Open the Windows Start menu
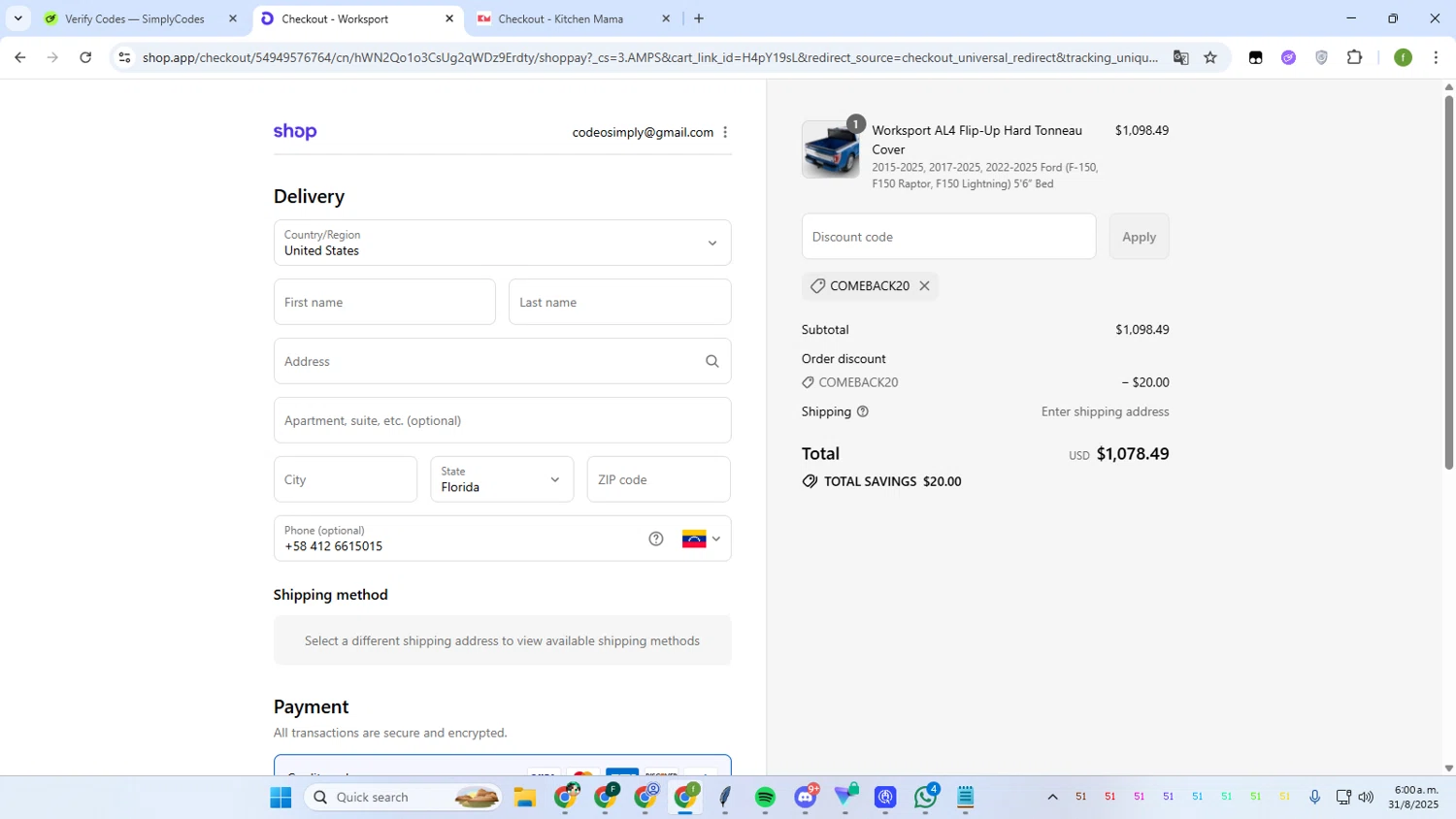The width and height of the screenshot is (1456, 819). [281, 797]
